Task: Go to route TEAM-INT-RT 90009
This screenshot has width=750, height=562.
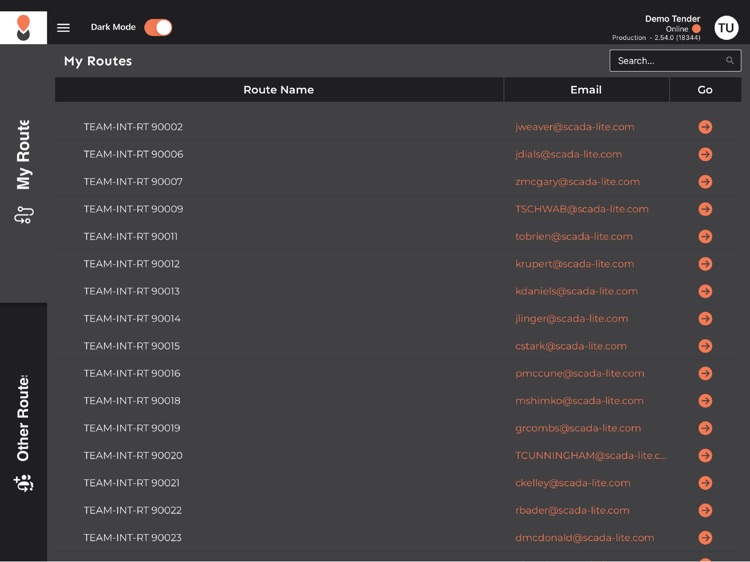Action: coord(705,209)
